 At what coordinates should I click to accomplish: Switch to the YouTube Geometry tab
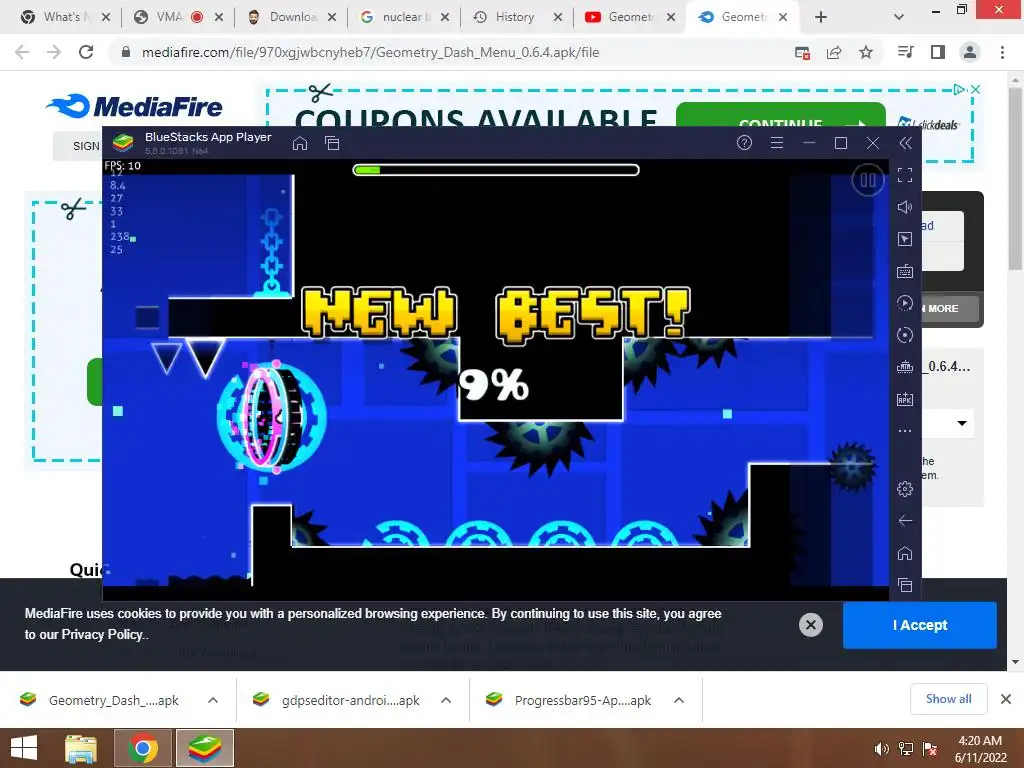[x=628, y=17]
